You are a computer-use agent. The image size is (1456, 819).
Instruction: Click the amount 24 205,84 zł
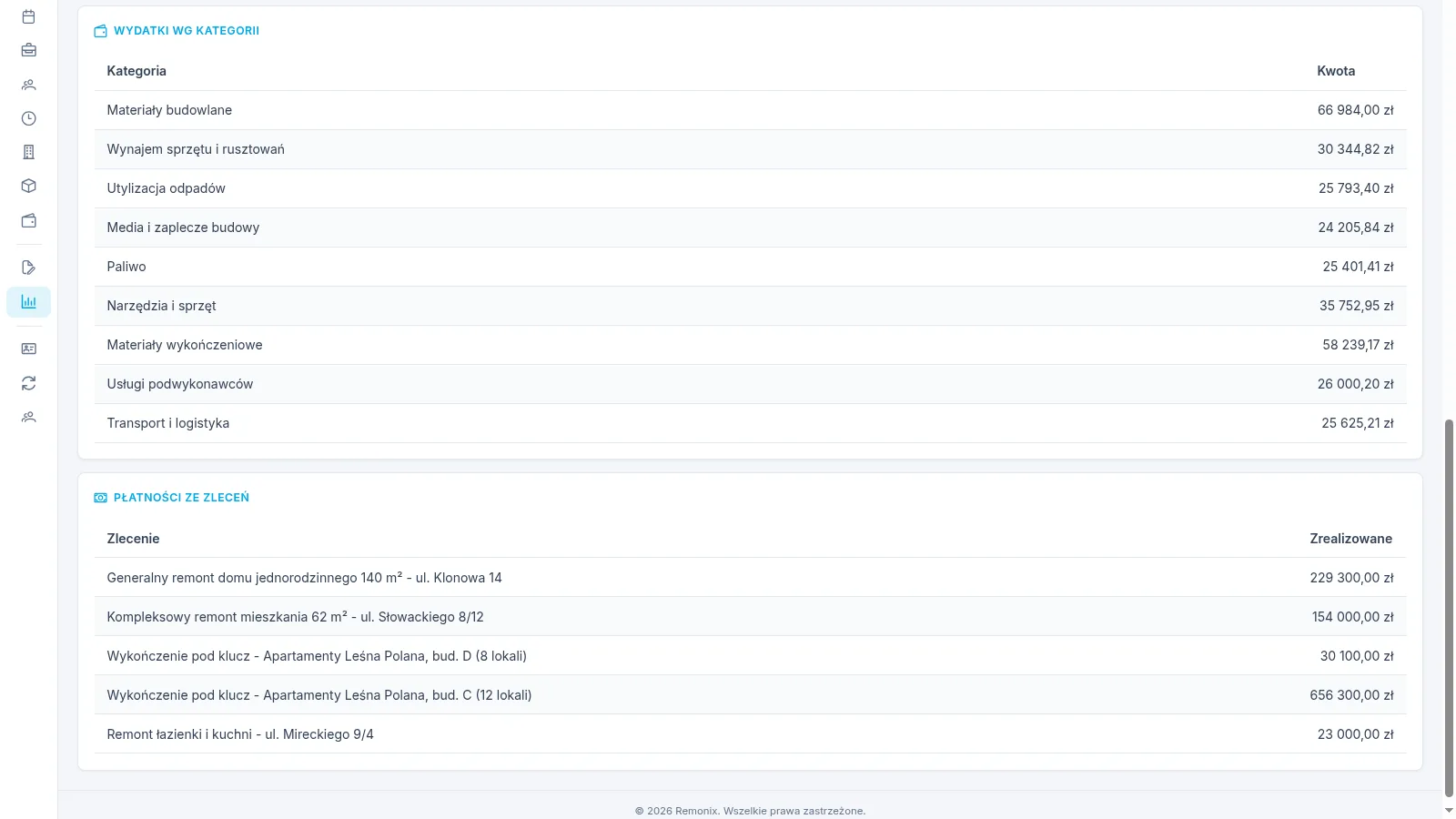(x=1356, y=227)
